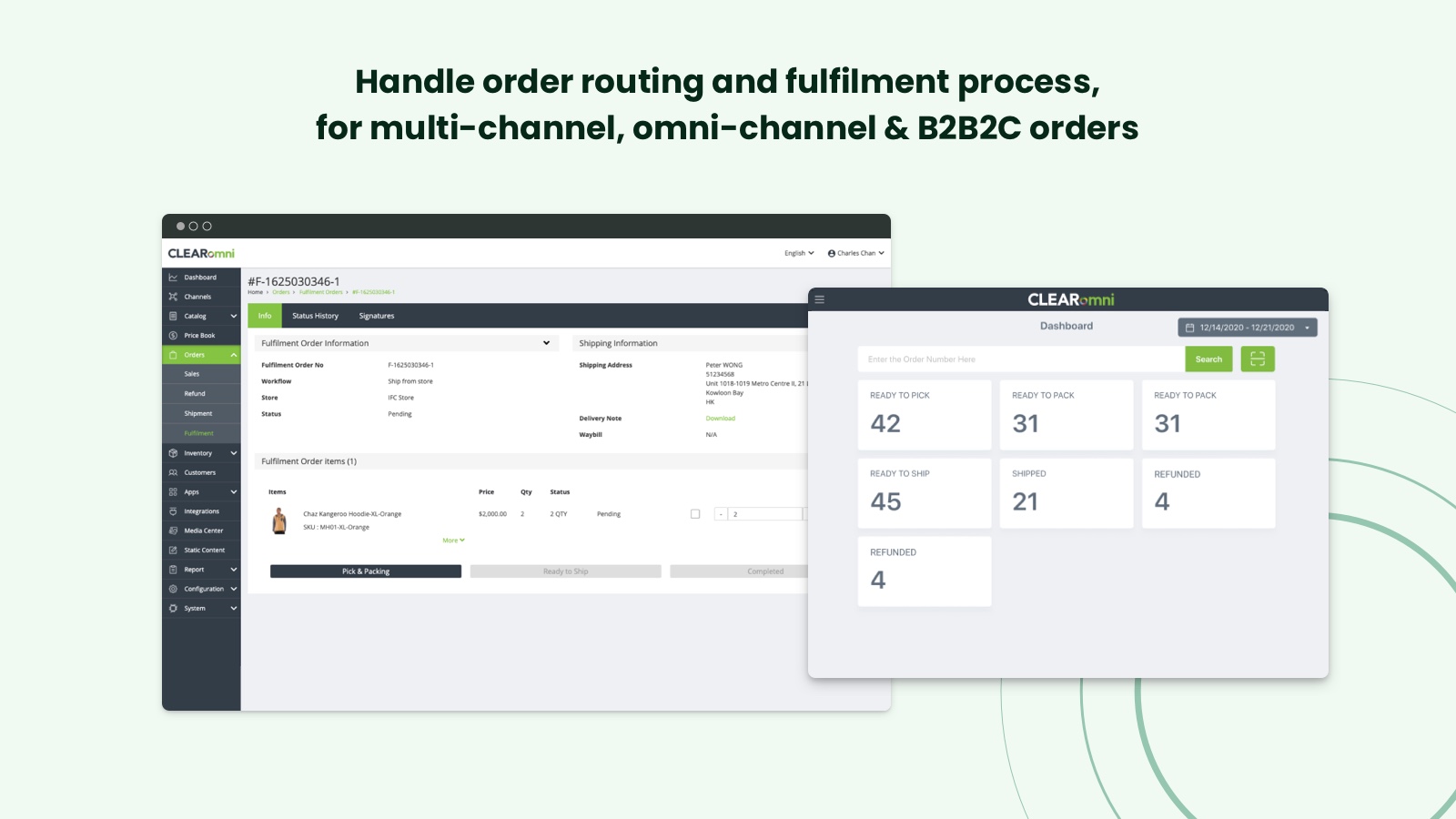Tap the green barcode scan icon
Image resolution: width=1456 pixels, height=819 pixels.
click(1258, 359)
